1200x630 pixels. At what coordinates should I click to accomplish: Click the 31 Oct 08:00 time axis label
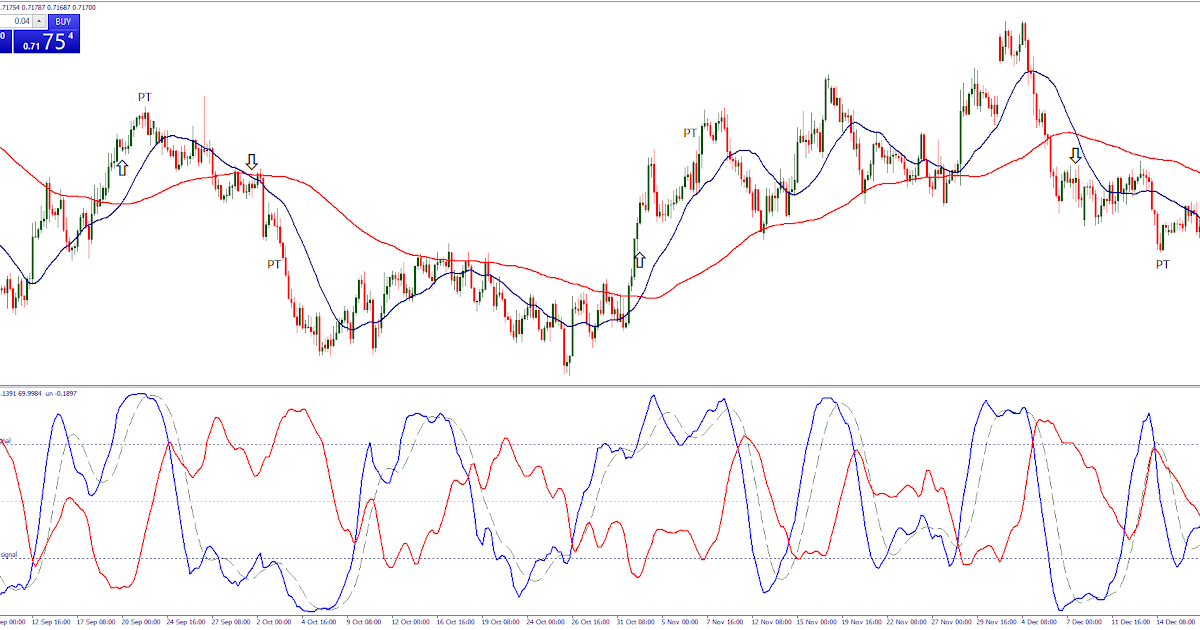point(636,622)
